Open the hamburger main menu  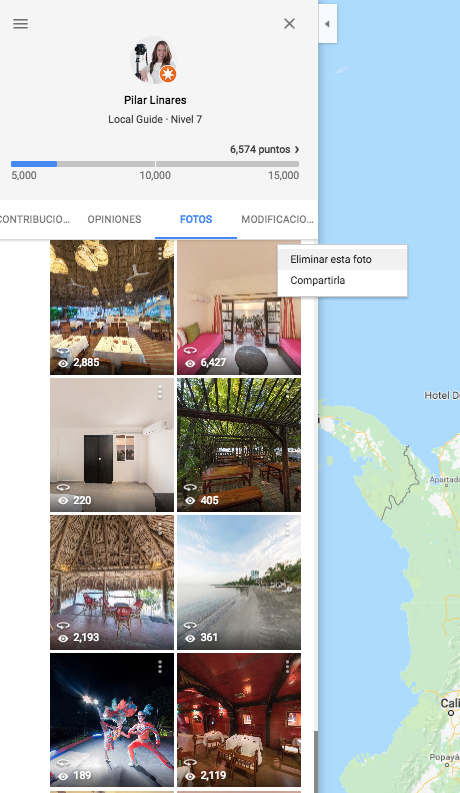20,24
